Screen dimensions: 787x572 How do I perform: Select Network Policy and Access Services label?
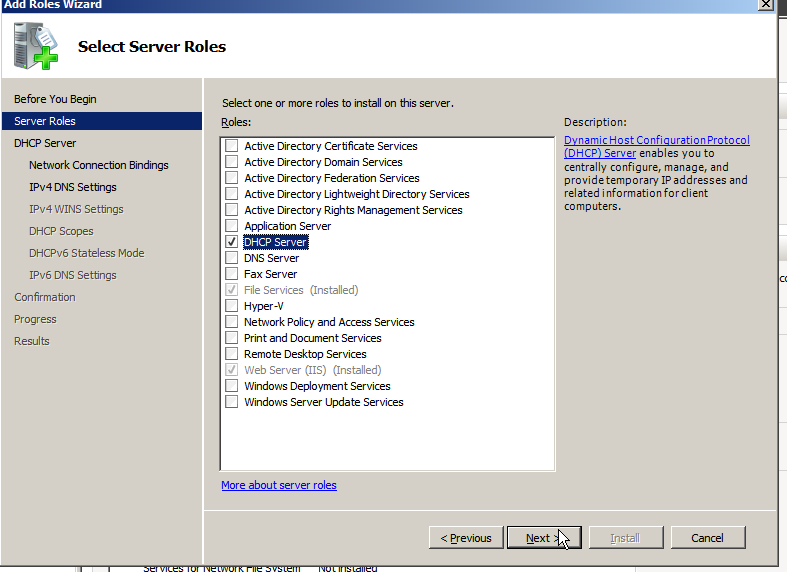tap(329, 322)
